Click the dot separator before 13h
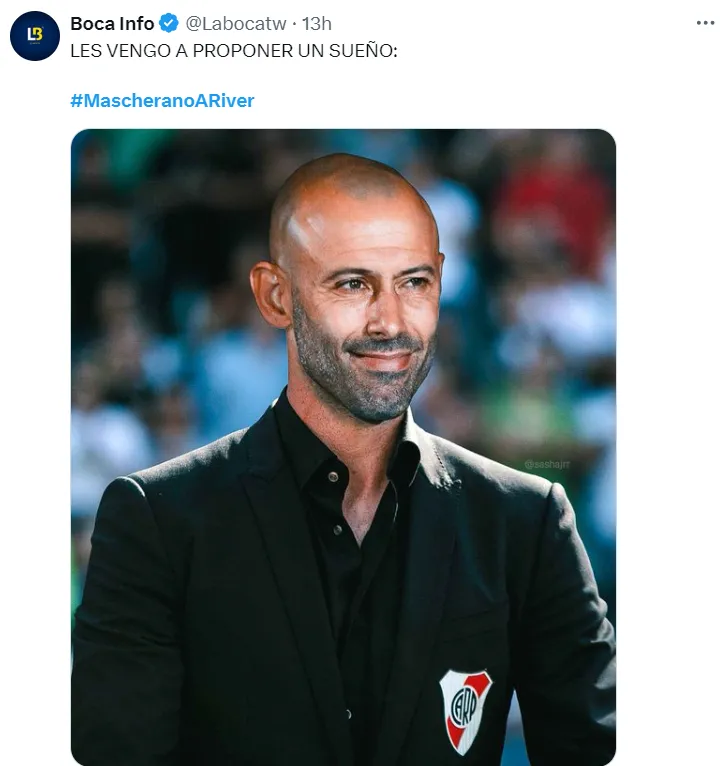This screenshot has width=727, height=766. [x=294, y=24]
